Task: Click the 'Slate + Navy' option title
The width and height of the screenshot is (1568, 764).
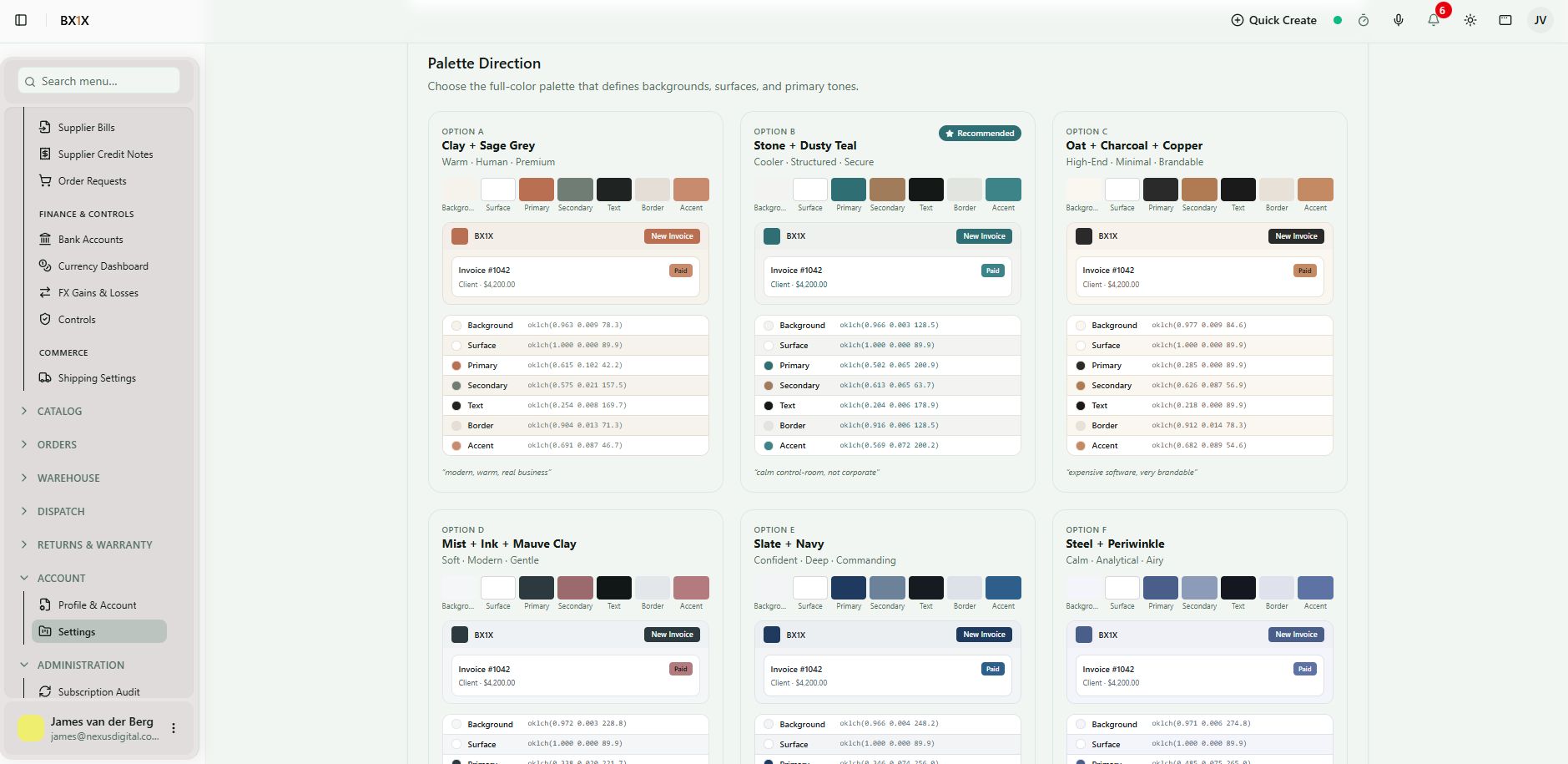Action: coord(789,544)
